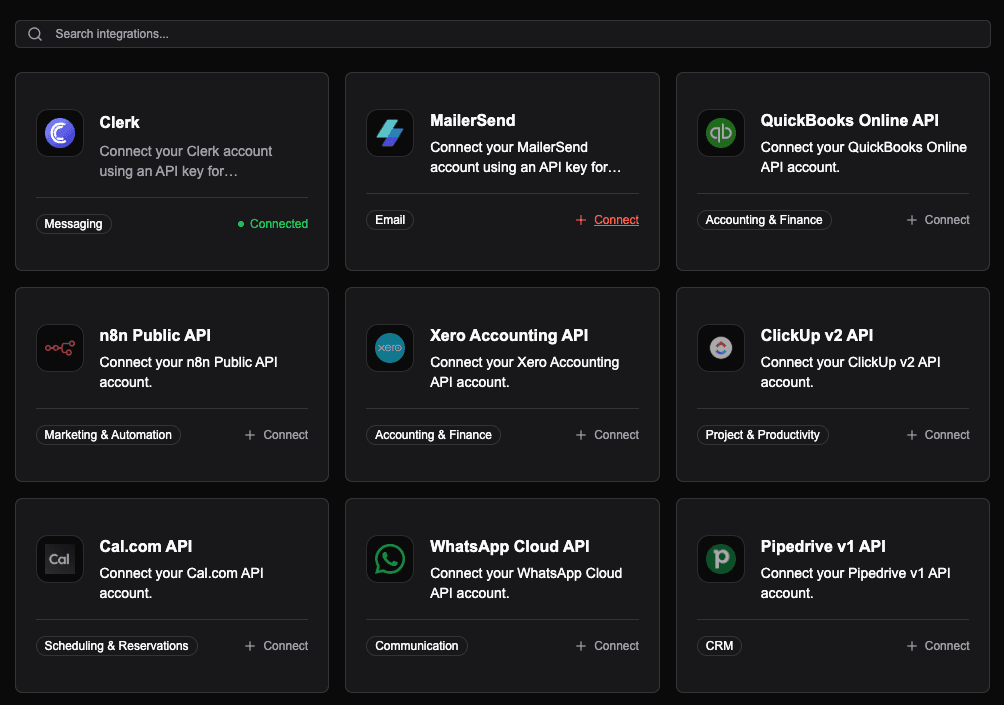The image size is (1004, 705).
Task: Click the MailerSend logo icon
Action: pyautogui.click(x=390, y=133)
